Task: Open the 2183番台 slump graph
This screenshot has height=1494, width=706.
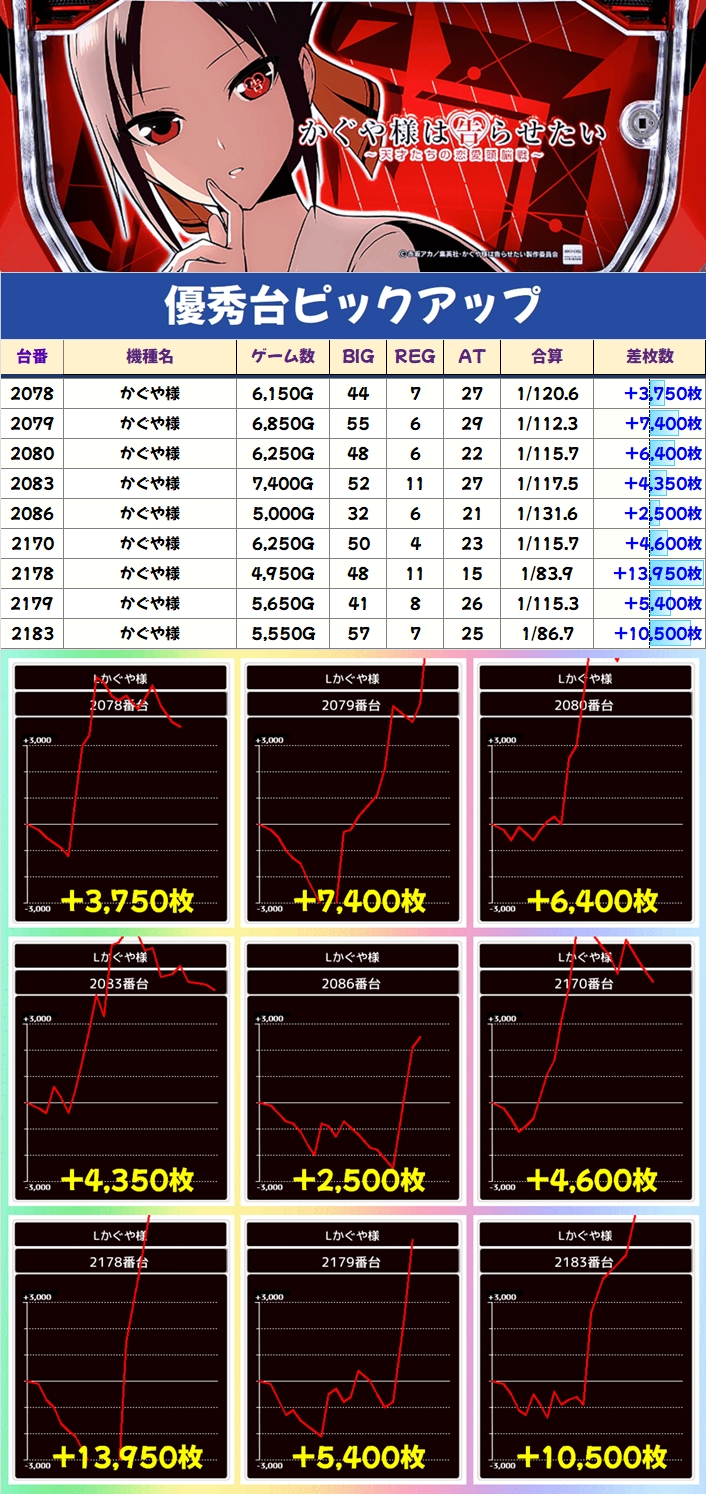Action: pos(586,1350)
